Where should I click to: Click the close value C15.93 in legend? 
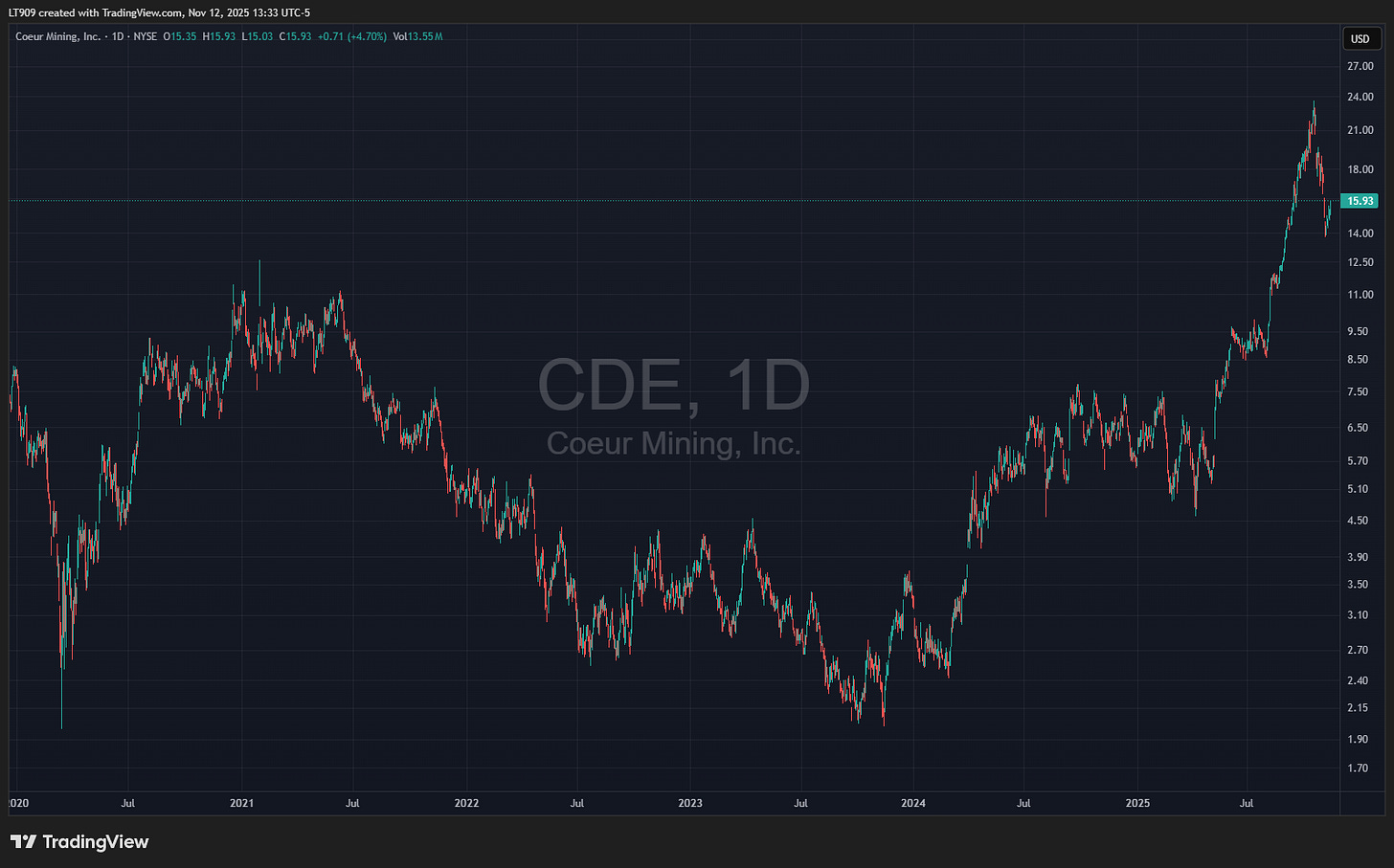[295, 36]
